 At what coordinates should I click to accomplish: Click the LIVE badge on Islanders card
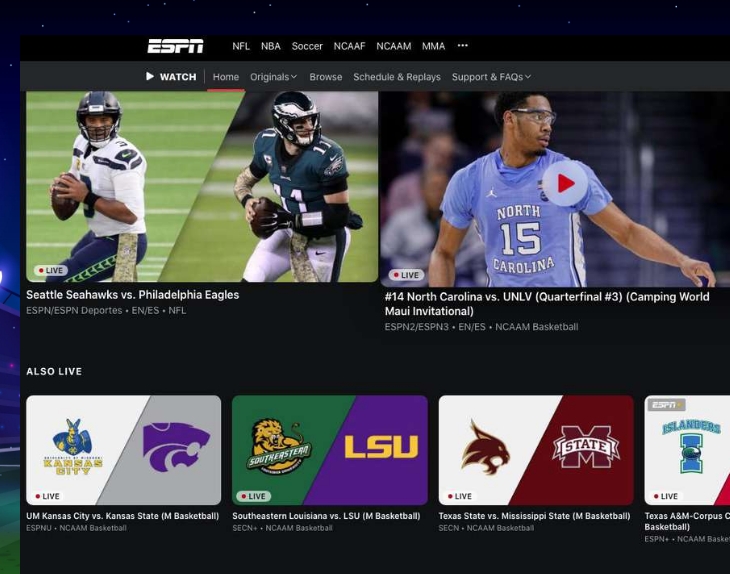[666, 496]
